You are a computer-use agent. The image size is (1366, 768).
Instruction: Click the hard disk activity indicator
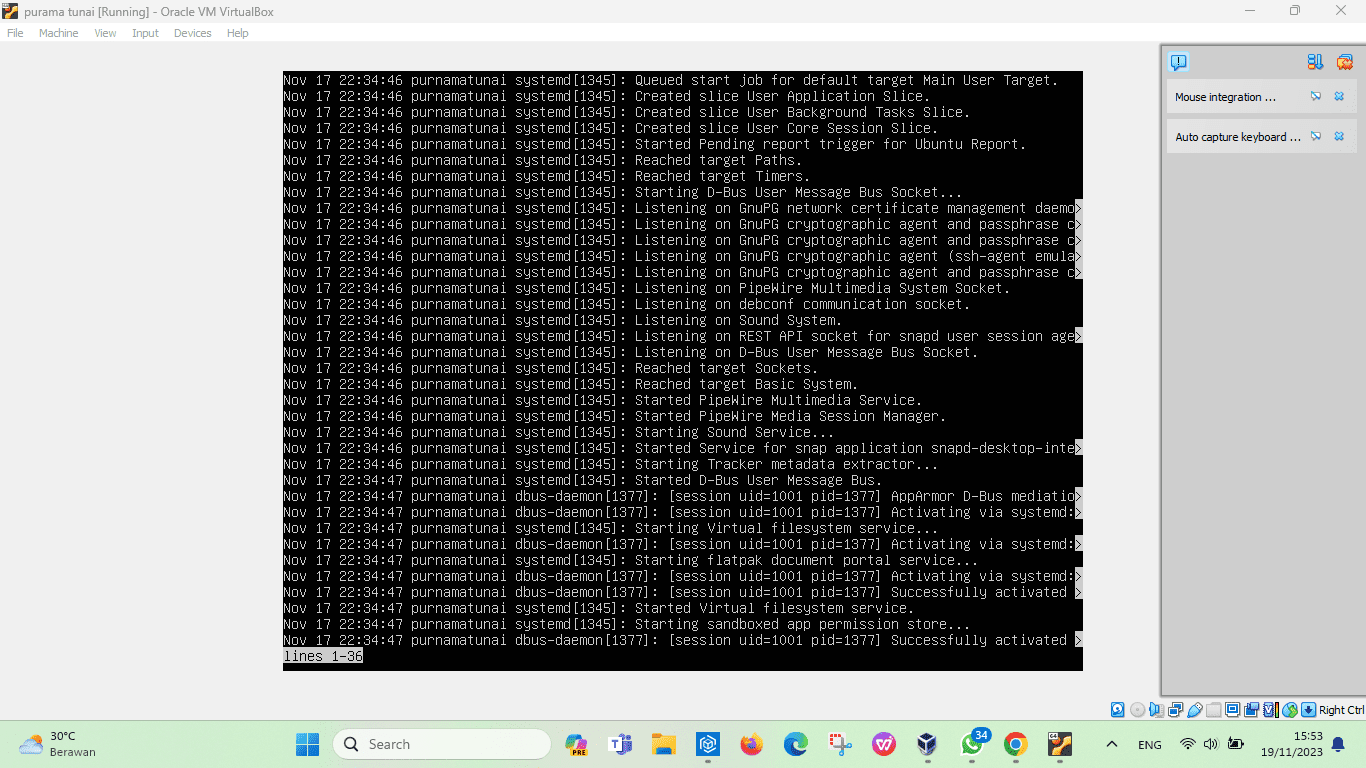[x=1118, y=710]
